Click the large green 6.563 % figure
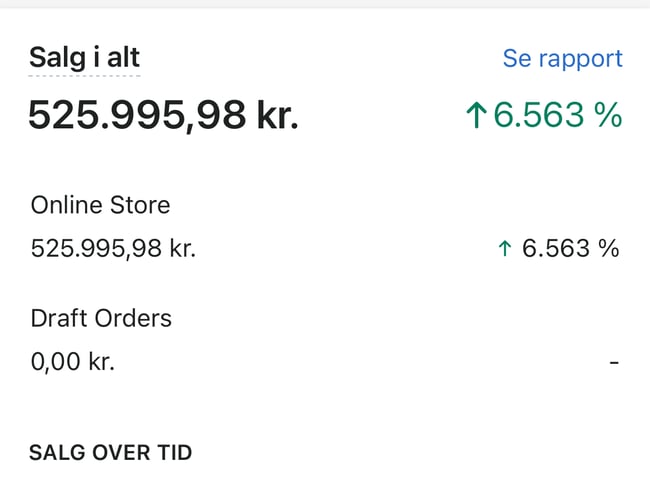This screenshot has height=500, width=650. [x=557, y=116]
